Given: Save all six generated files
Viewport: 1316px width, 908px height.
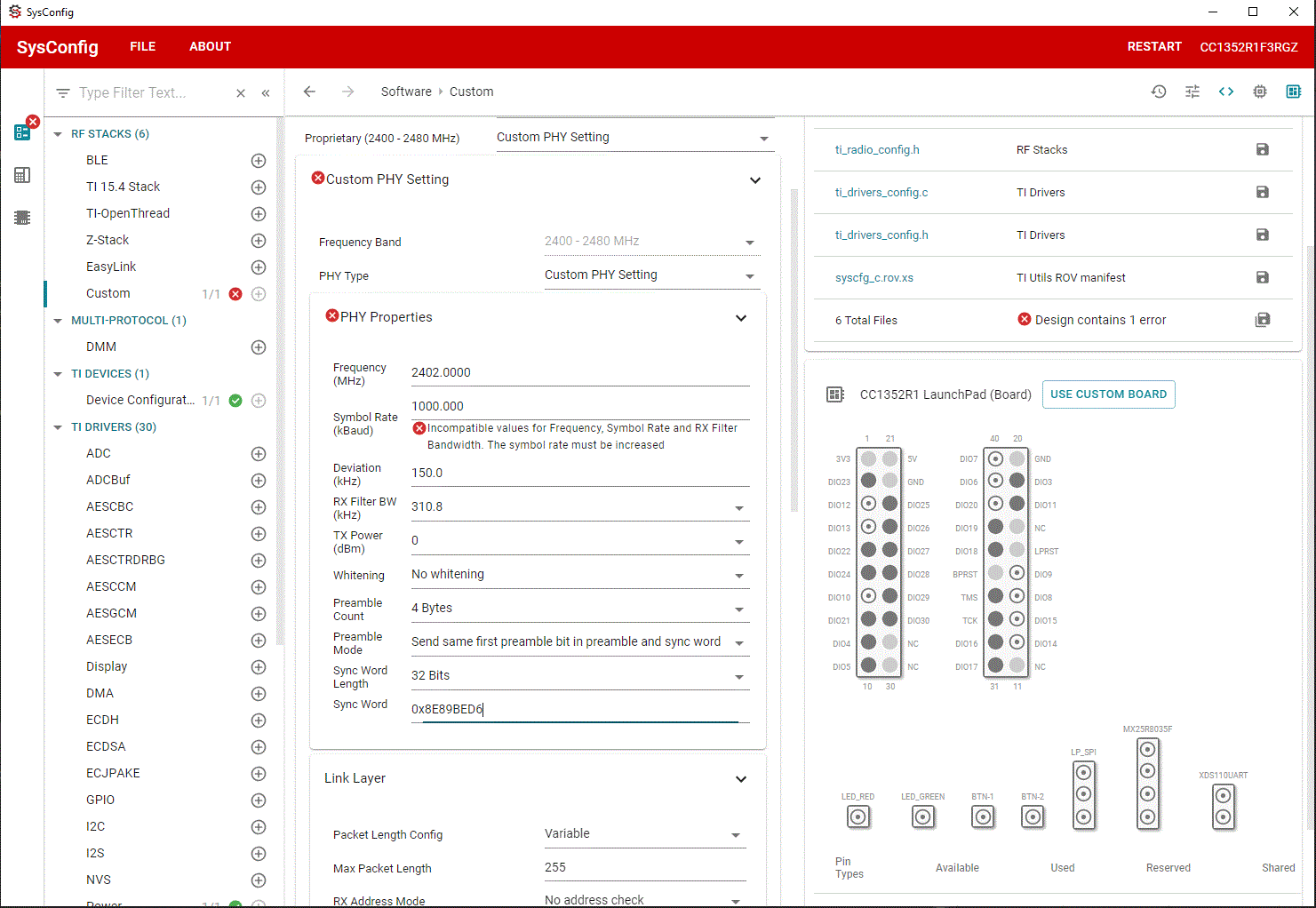Looking at the screenshot, I should [1263, 320].
